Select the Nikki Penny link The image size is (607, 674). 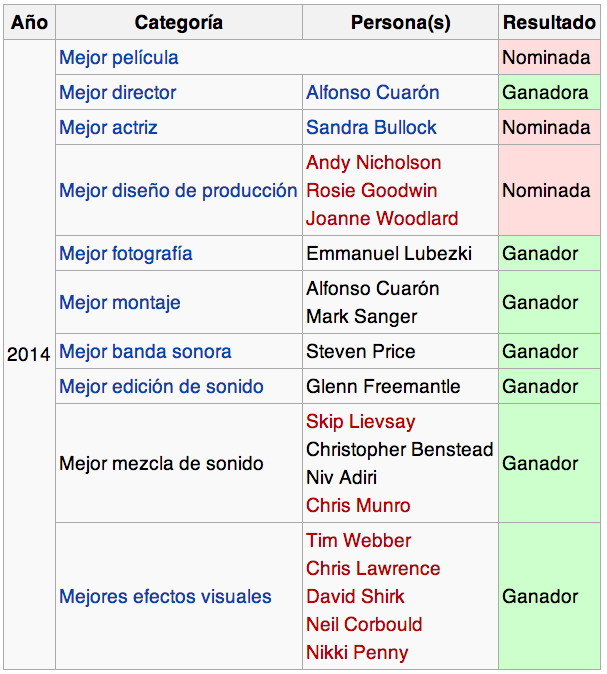tap(357, 653)
